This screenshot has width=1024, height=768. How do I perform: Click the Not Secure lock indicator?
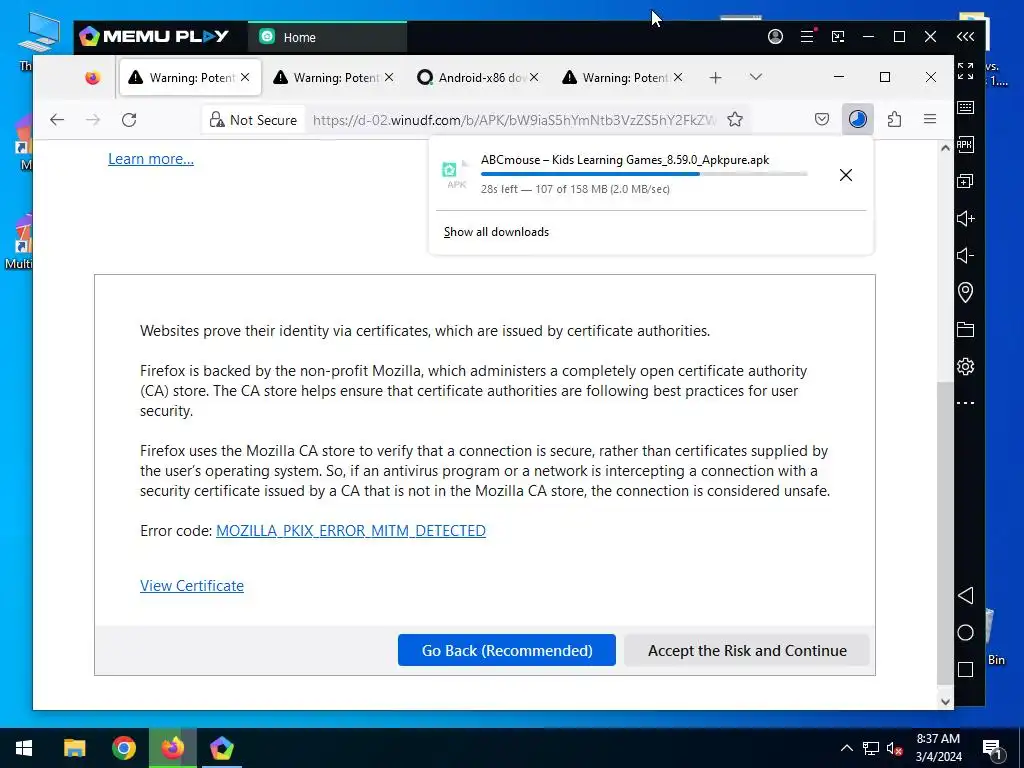[x=253, y=120]
